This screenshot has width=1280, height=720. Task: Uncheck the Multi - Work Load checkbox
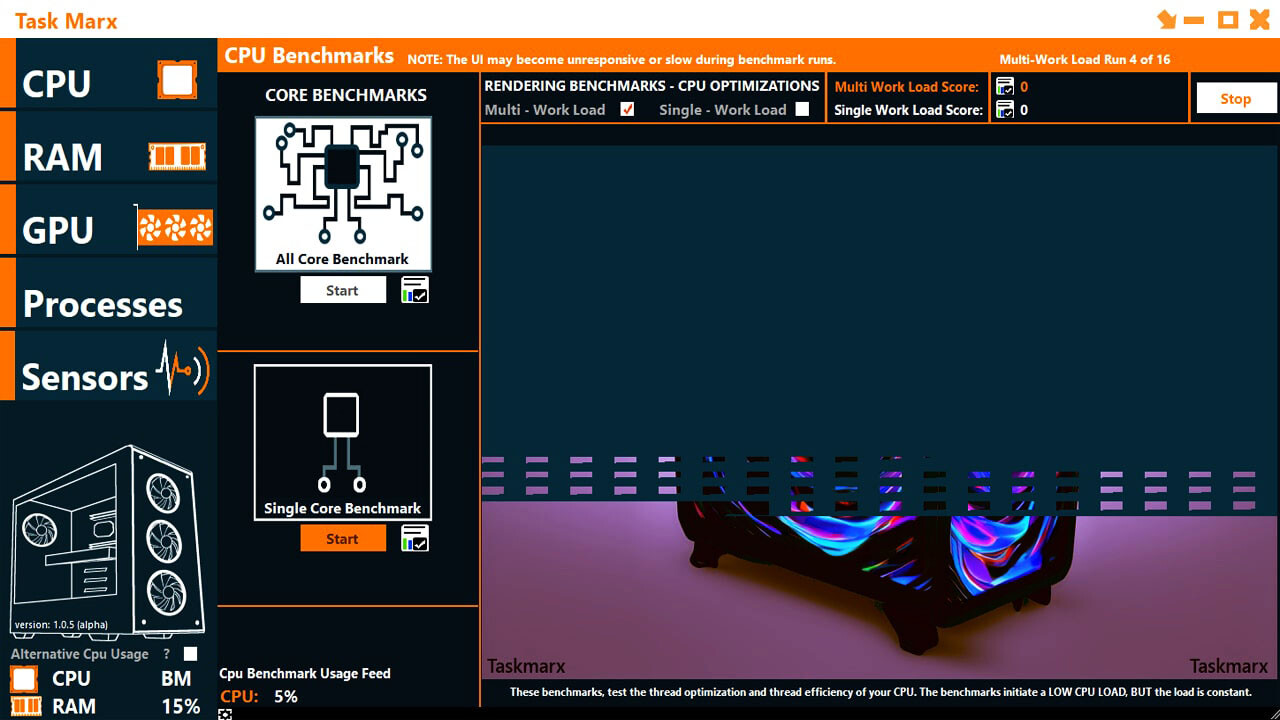(x=627, y=110)
